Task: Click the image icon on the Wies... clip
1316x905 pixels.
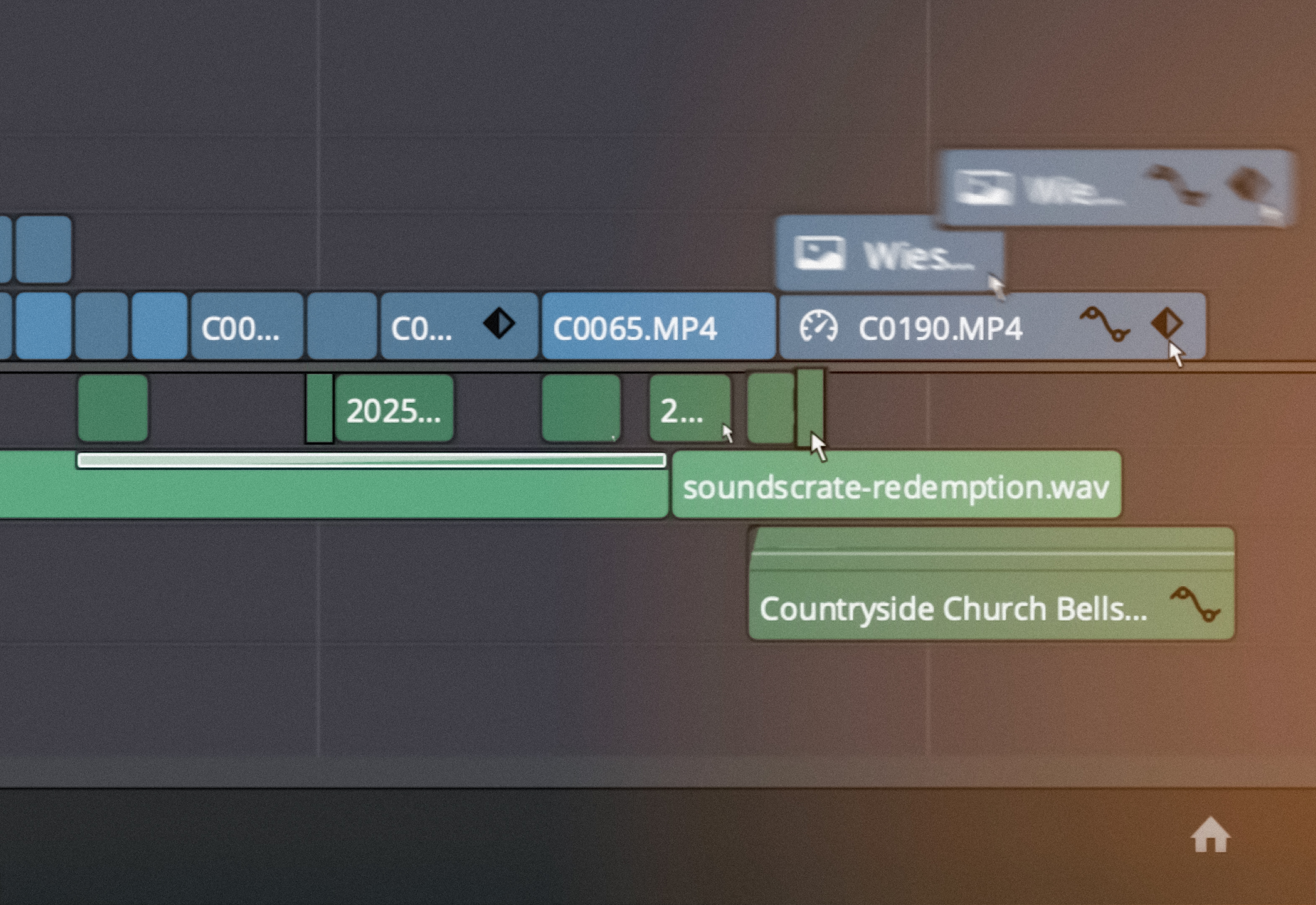Action: coord(819,252)
